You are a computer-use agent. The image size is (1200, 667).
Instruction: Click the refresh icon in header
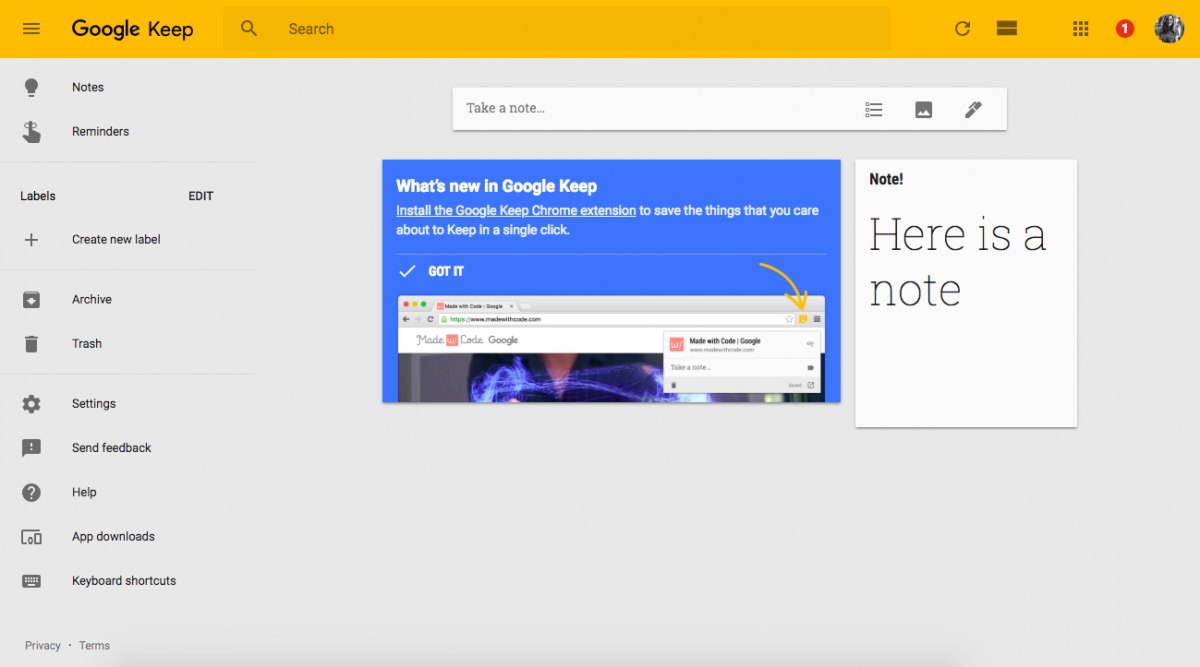(962, 29)
